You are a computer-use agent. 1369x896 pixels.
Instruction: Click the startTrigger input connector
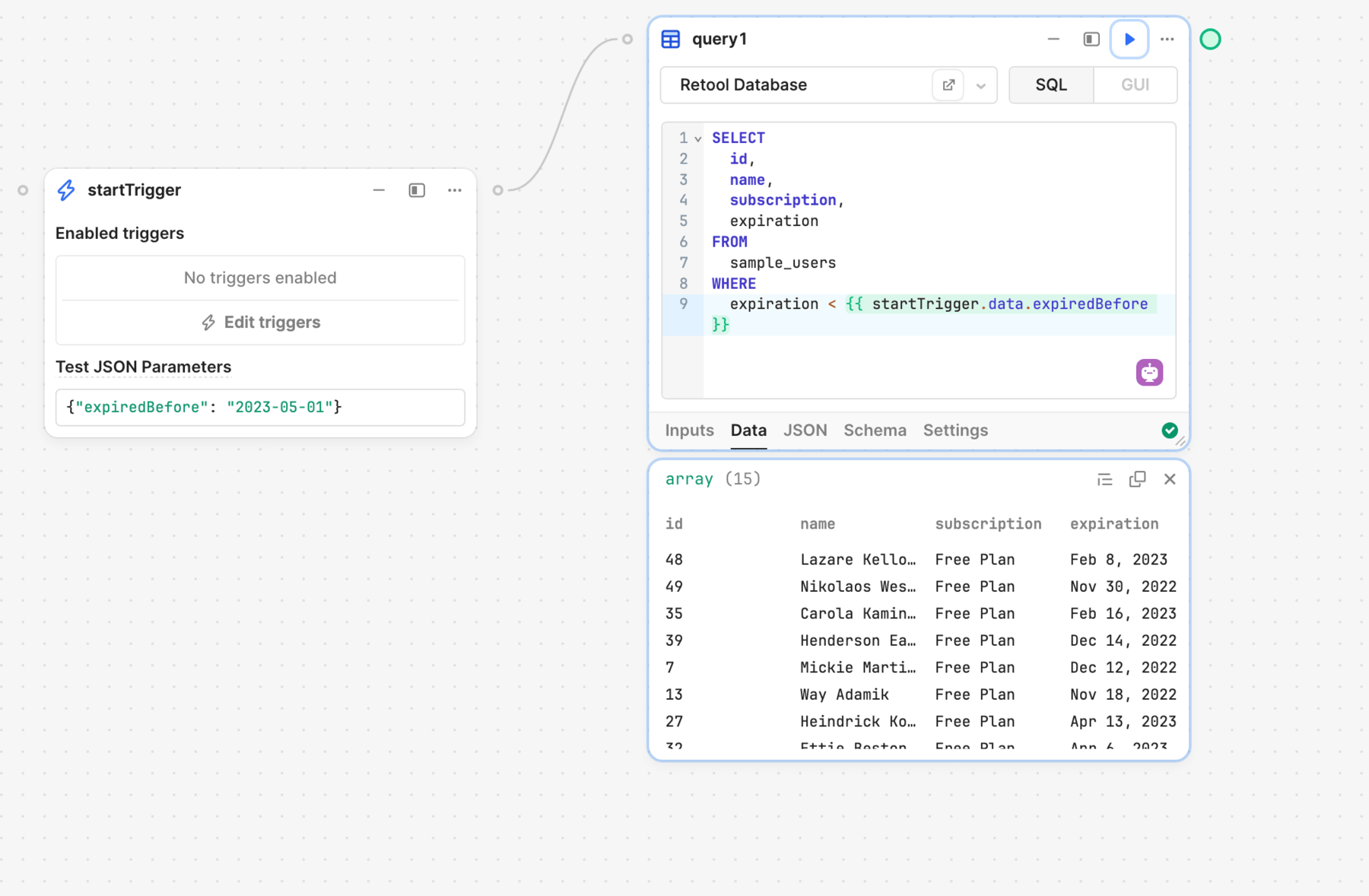coord(23,190)
